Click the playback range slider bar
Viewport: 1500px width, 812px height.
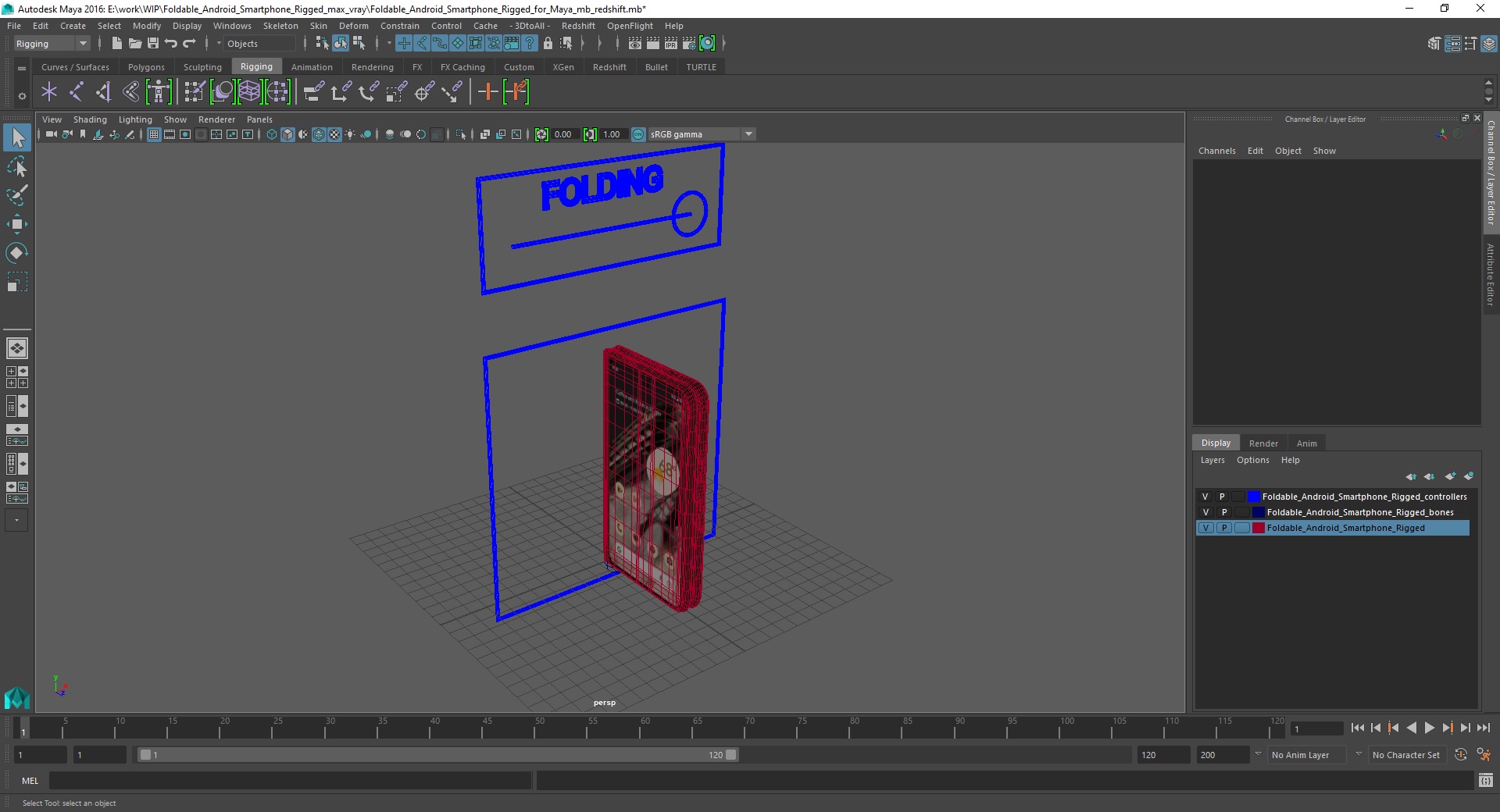[437, 755]
